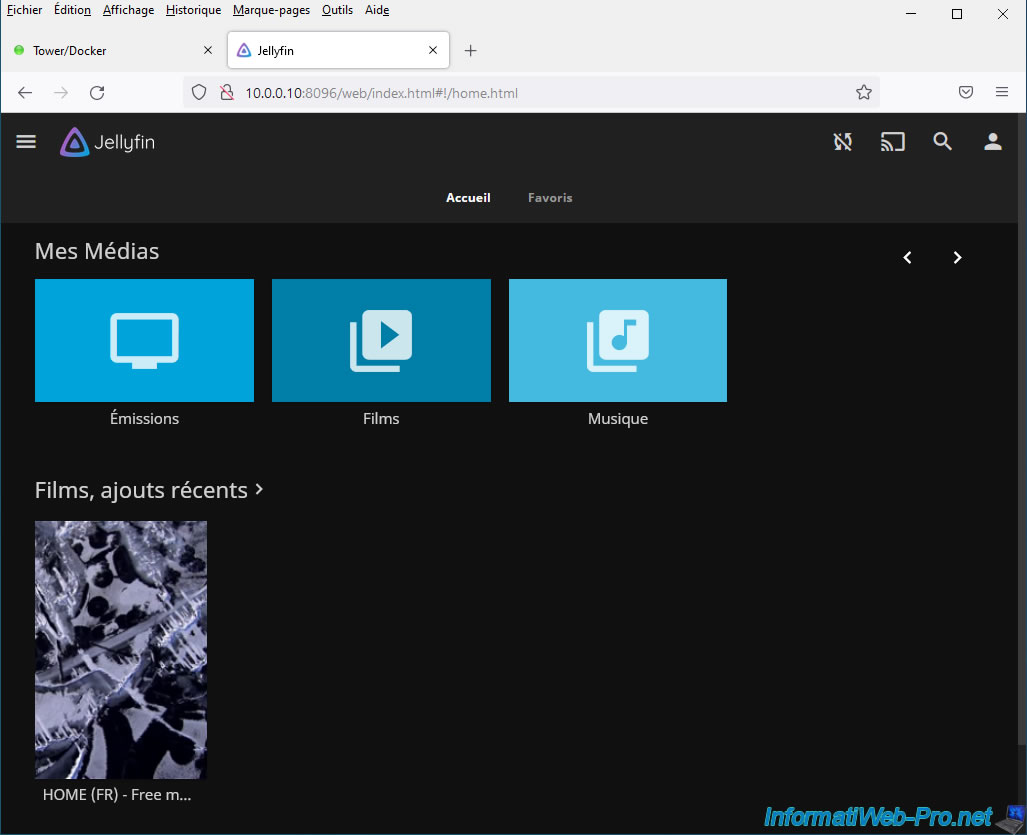The width and height of the screenshot is (1027, 835).
Task: Click the SyncPlay icon in header
Action: coord(843,142)
